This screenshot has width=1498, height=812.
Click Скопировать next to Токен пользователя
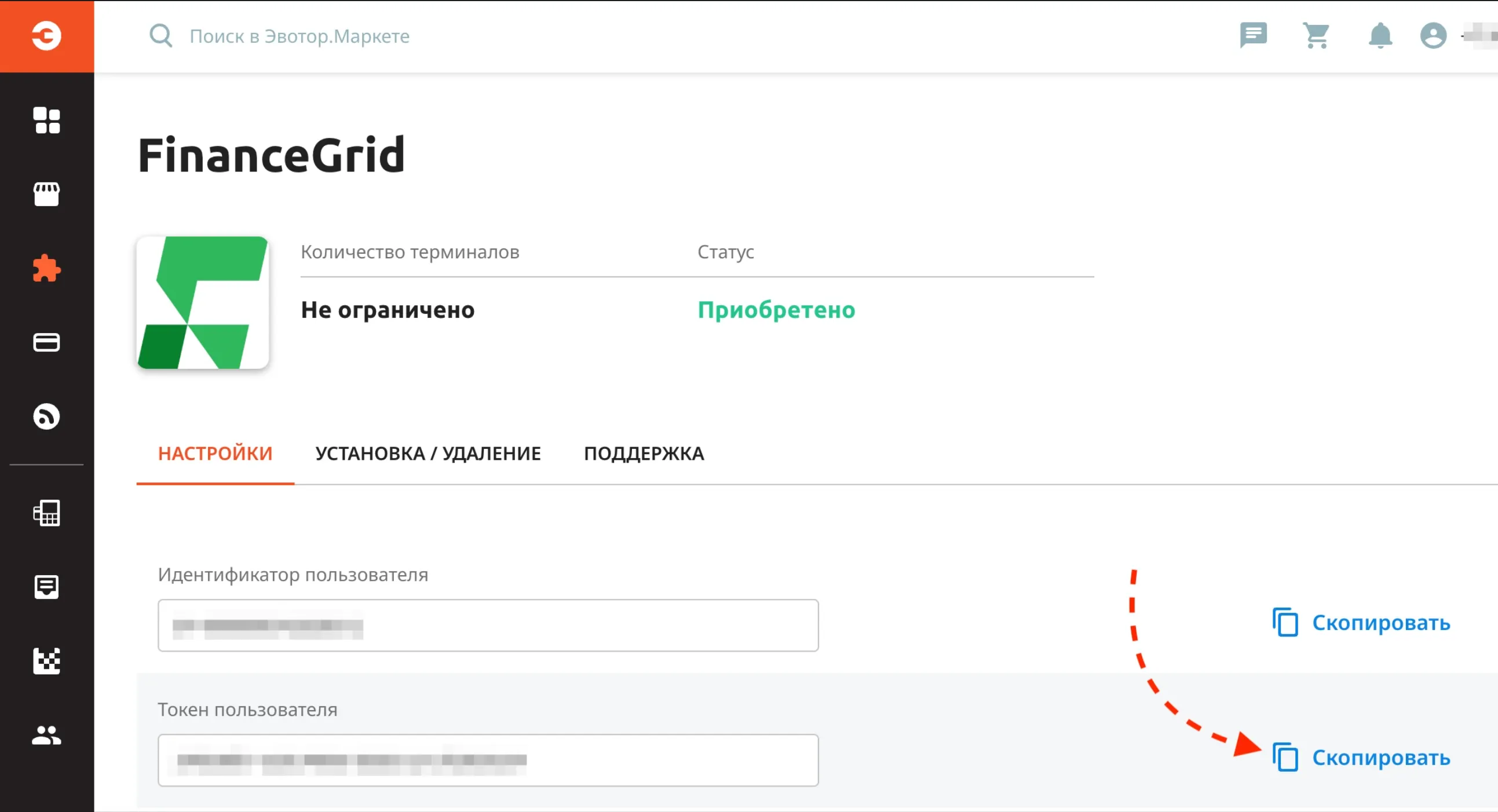(1381, 758)
